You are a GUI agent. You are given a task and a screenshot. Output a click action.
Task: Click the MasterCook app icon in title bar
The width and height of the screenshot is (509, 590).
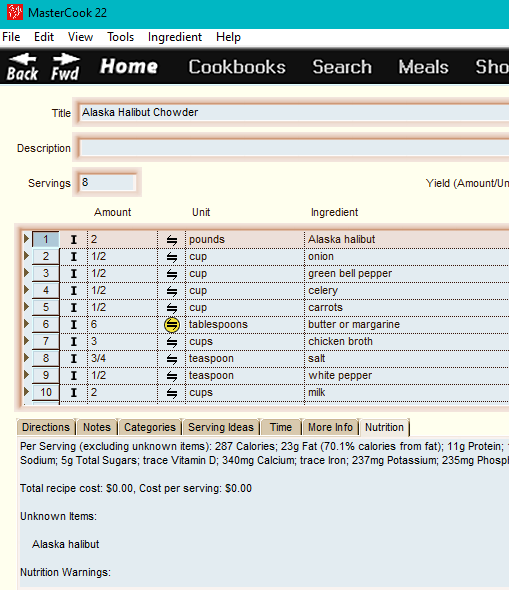coord(15,12)
